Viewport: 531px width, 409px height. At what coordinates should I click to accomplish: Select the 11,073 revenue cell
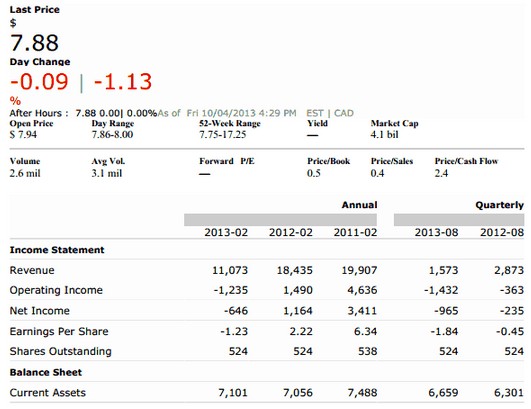pyautogui.click(x=230, y=270)
